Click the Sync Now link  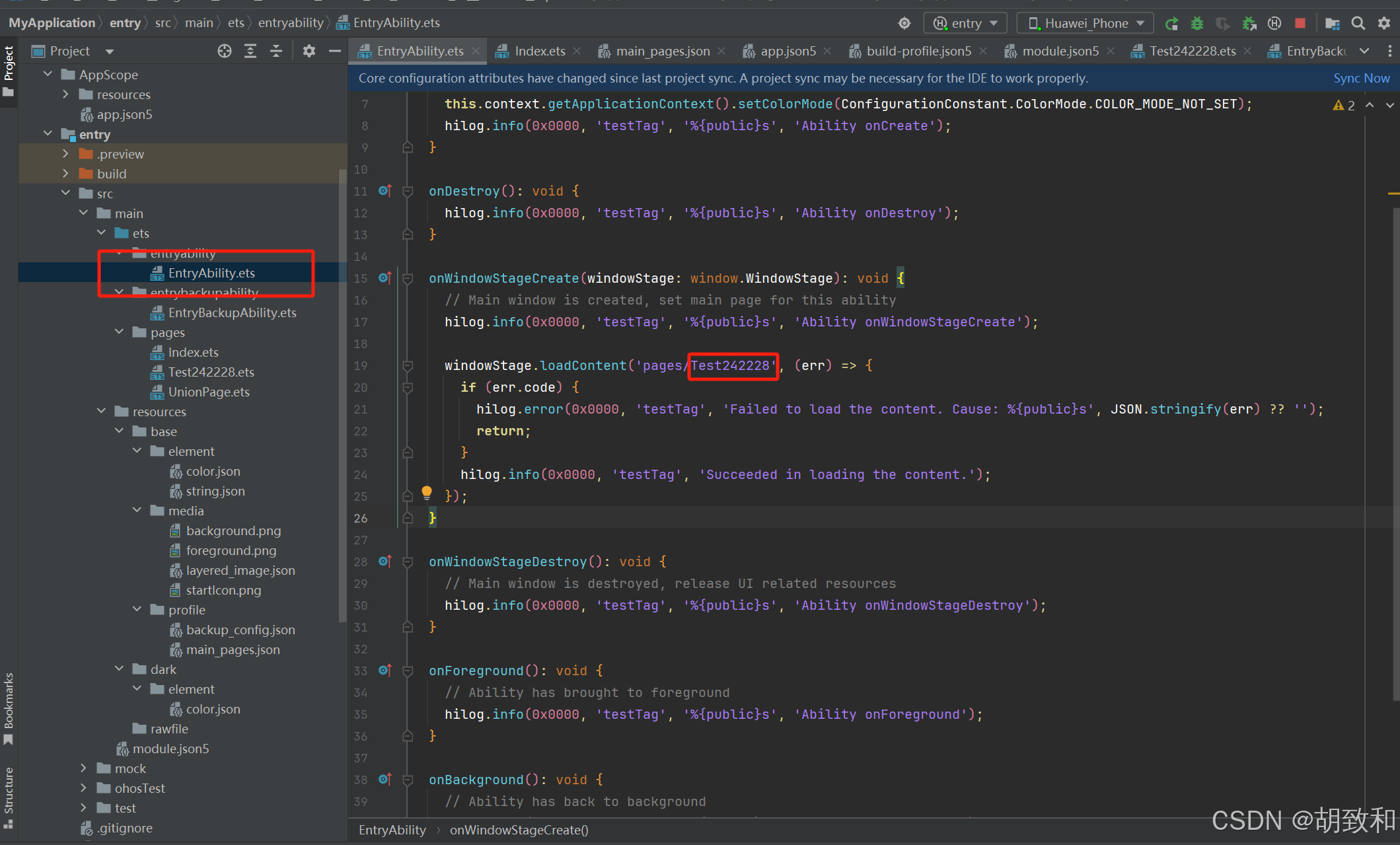click(x=1361, y=78)
